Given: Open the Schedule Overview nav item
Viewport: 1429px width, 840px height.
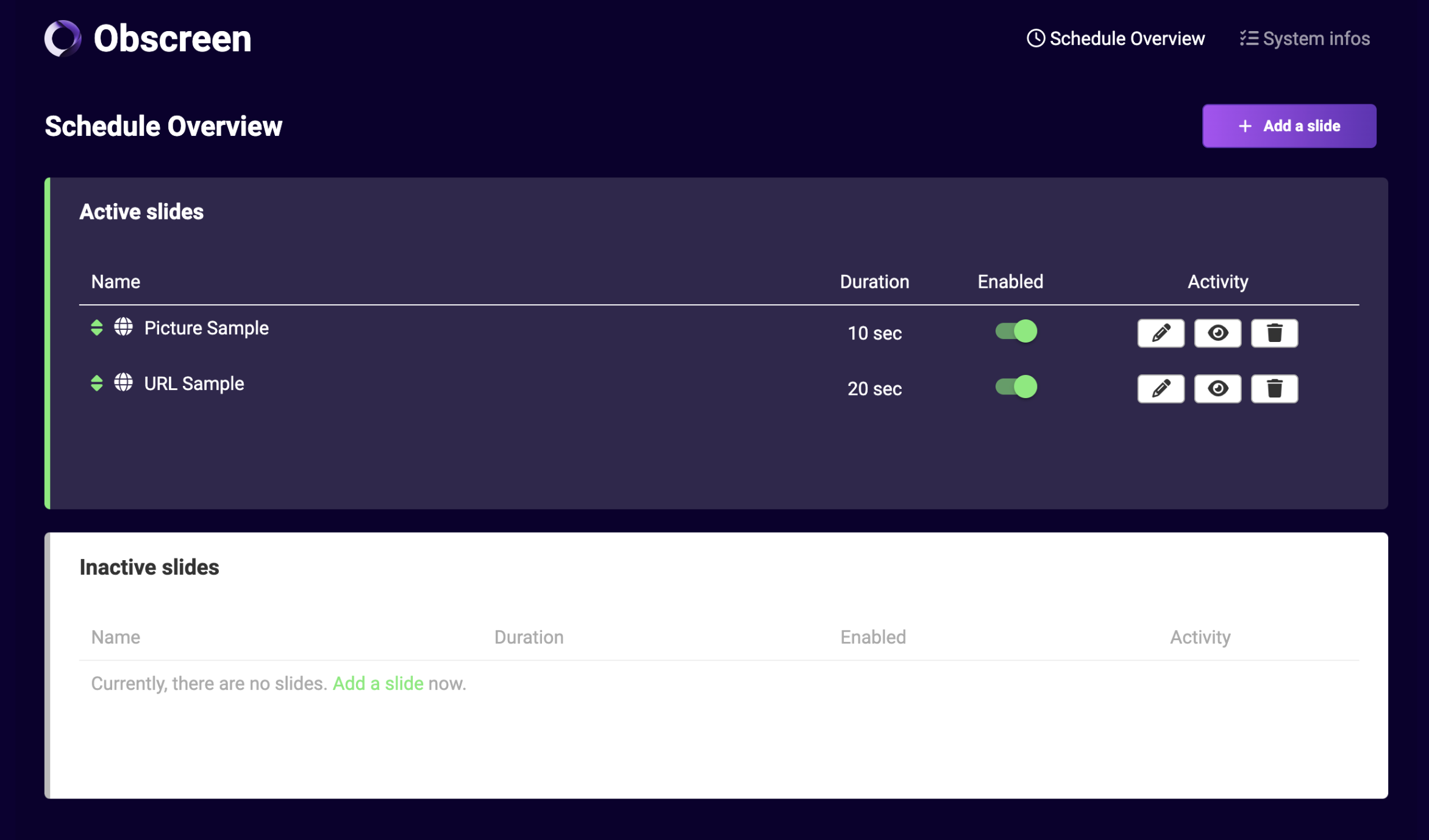Looking at the screenshot, I should click(1126, 38).
